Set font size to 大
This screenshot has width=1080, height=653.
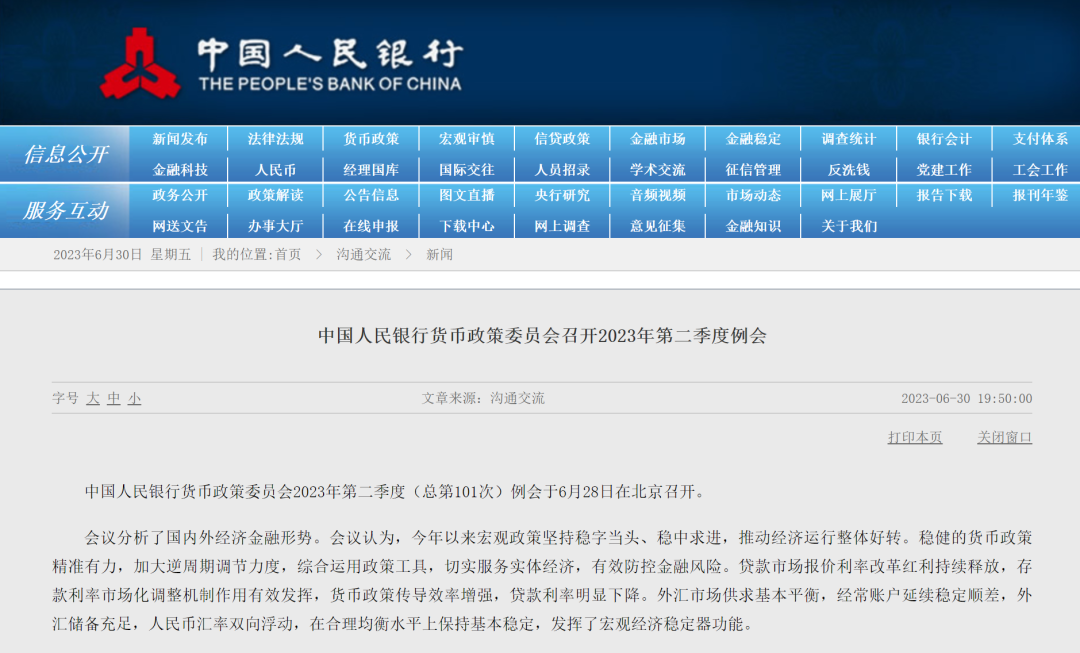(93, 398)
